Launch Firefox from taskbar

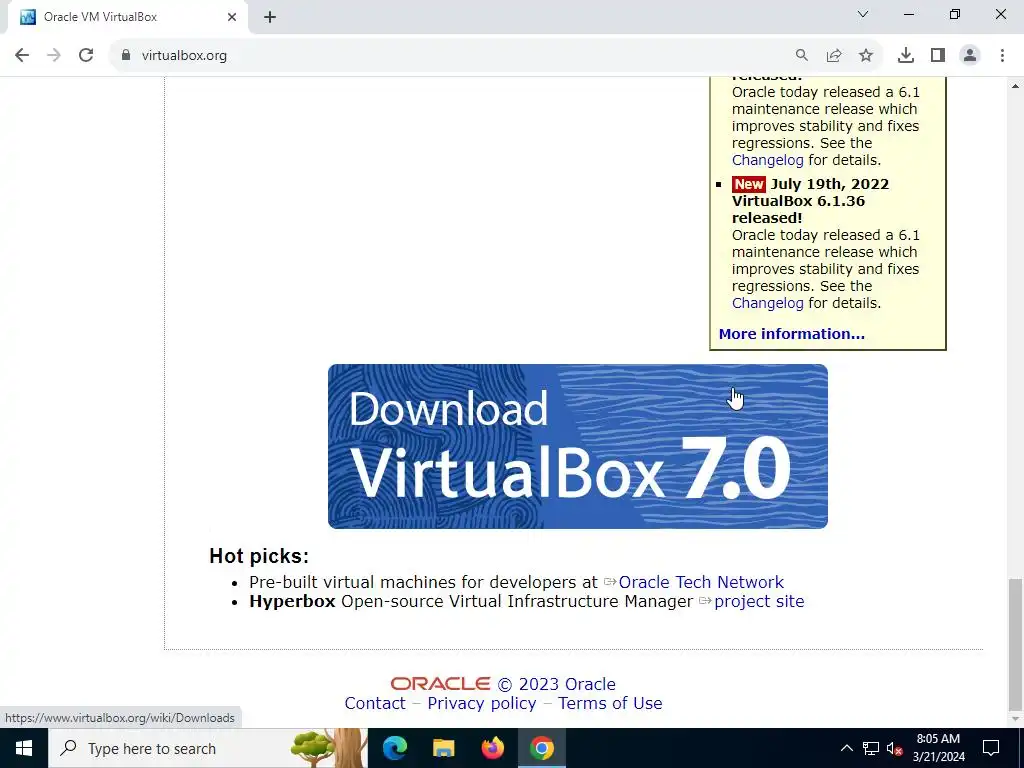point(492,748)
